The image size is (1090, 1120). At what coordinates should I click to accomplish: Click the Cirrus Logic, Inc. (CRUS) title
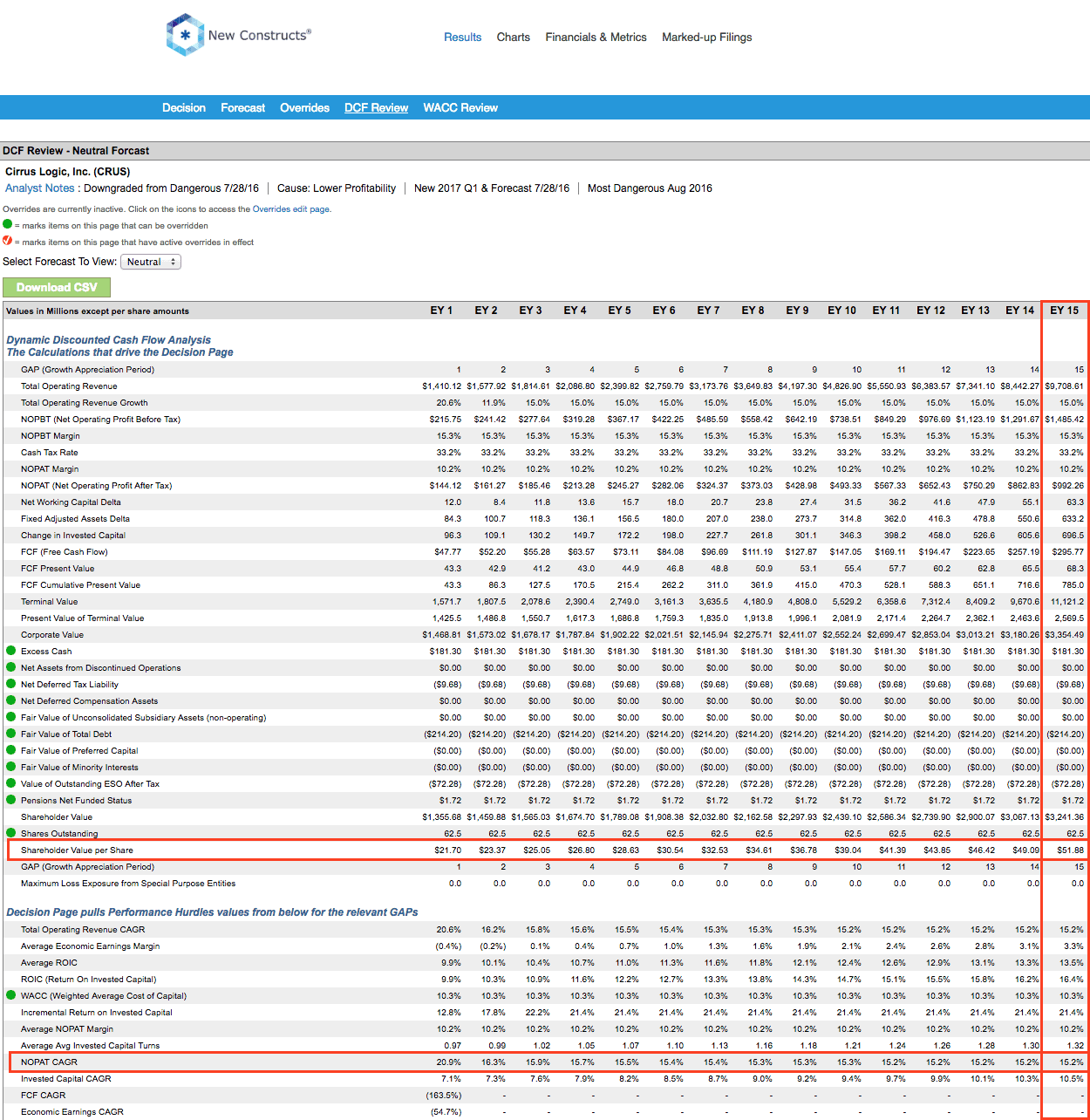coord(68,172)
